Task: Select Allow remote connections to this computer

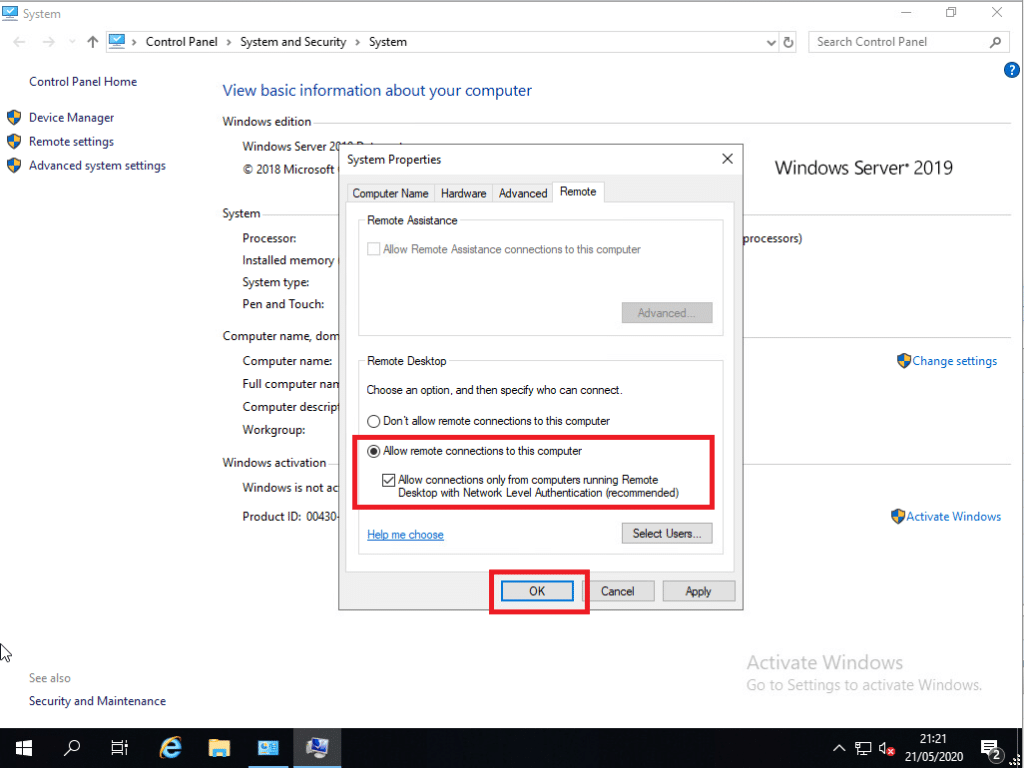Action: 374,451
